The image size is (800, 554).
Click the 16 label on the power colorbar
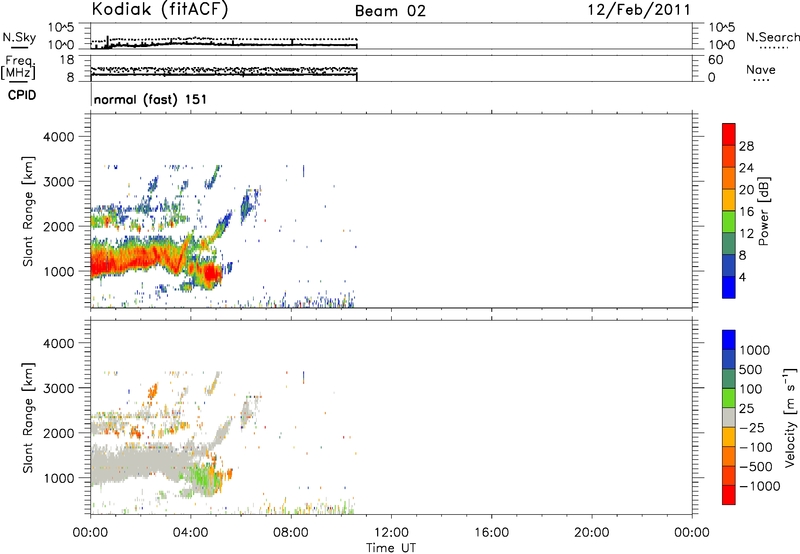coord(746,212)
